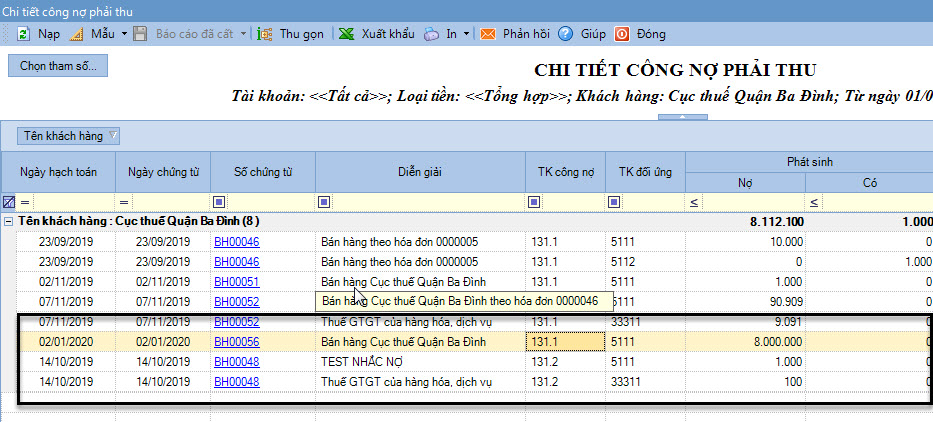This screenshot has width=933, height=422.
Task: Expand the Mẫu dropdown arrow
Action: click(124, 34)
